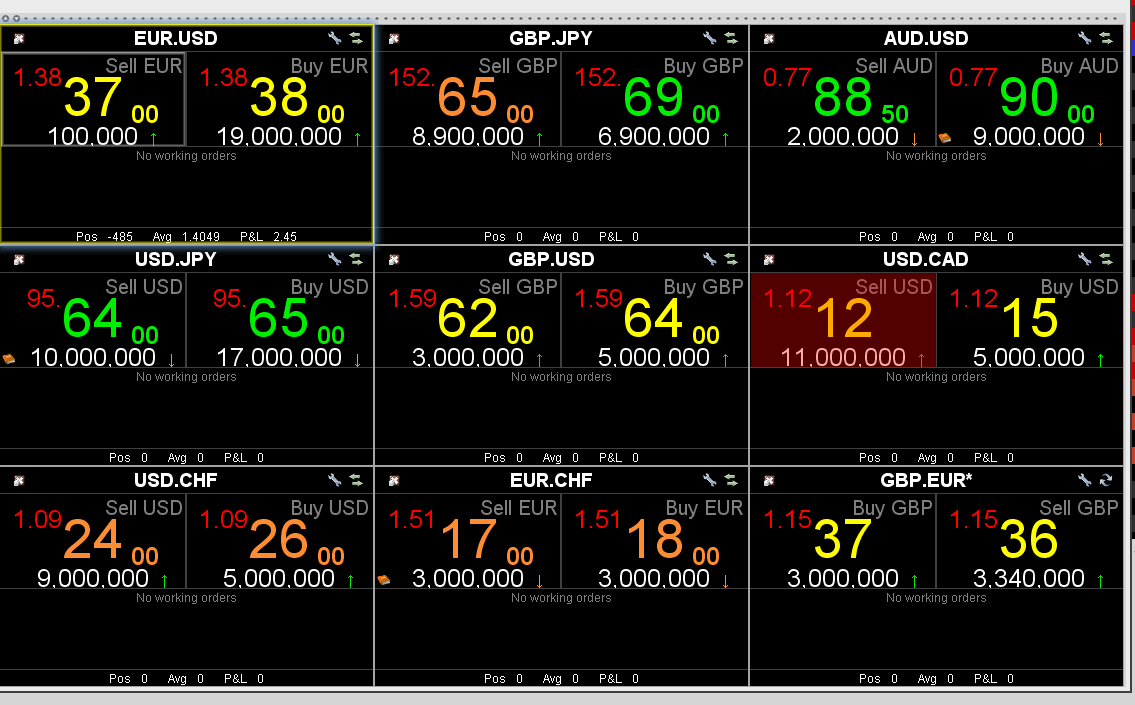Remove the GBP.EUR* cell via corner icon
Image resolution: width=1135 pixels, height=705 pixels.
pyautogui.click(x=769, y=480)
